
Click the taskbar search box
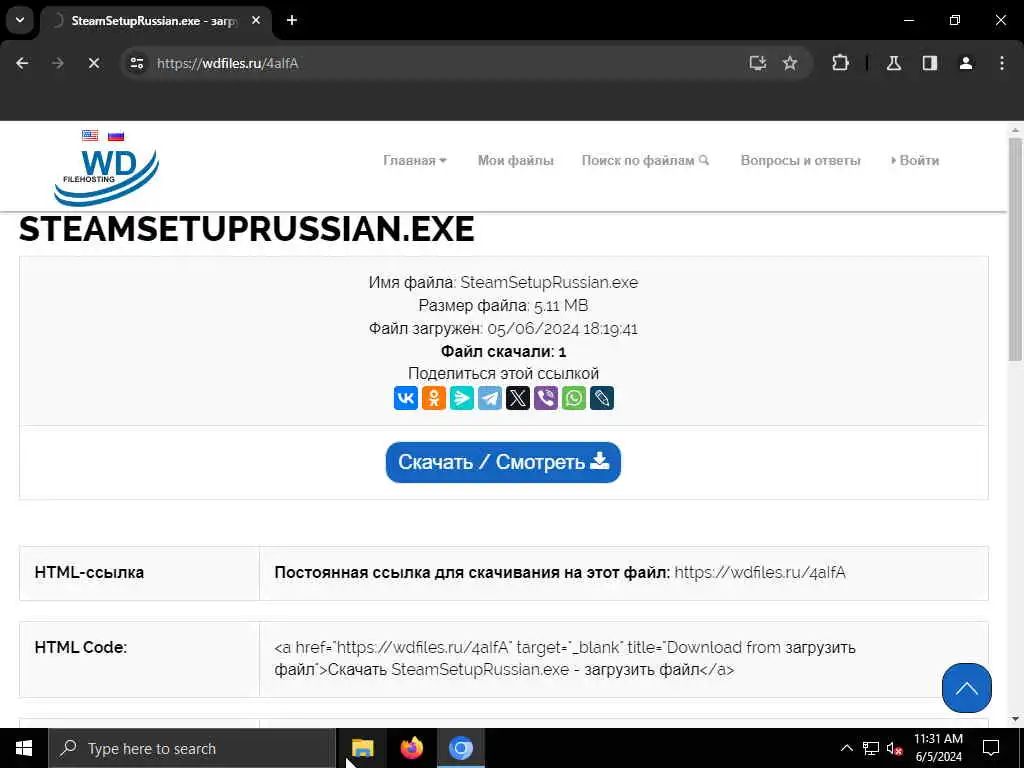pyautogui.click(x=192, y=748)
